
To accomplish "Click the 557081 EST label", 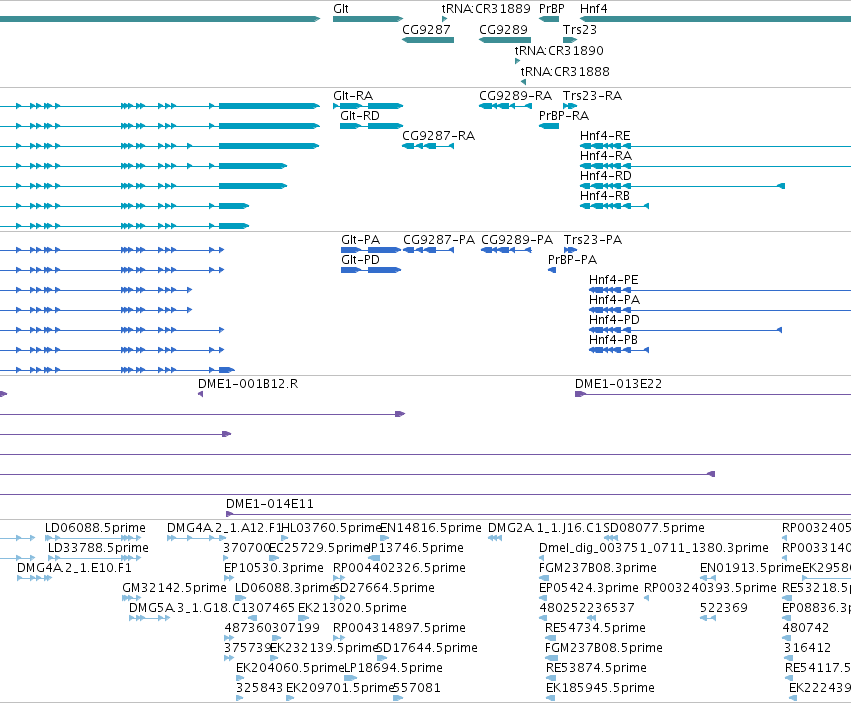I will tap(417, 688).
